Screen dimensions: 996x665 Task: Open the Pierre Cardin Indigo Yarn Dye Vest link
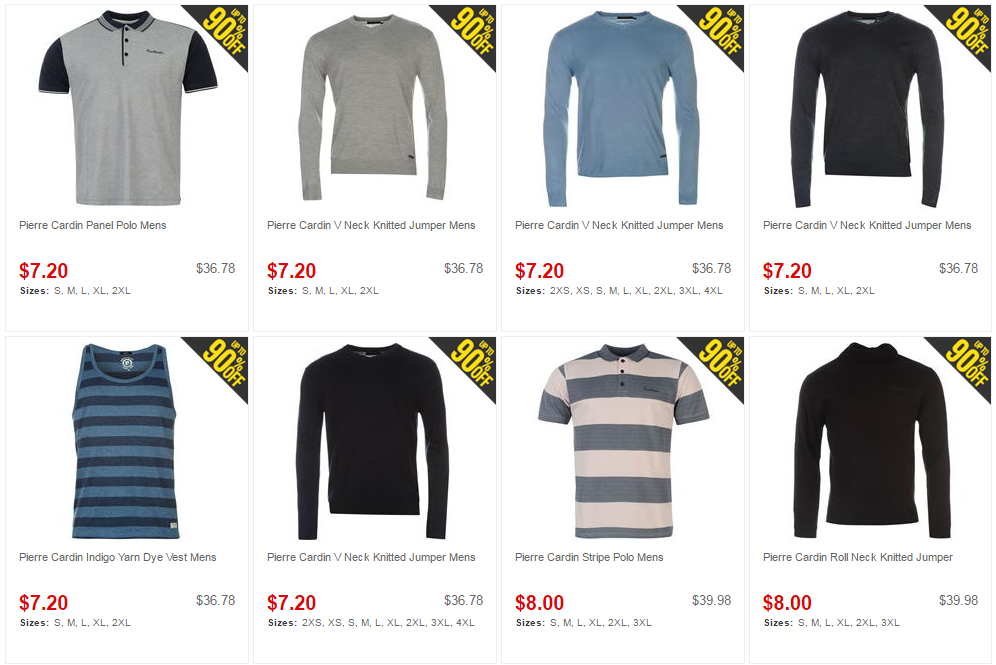point(118,557)
